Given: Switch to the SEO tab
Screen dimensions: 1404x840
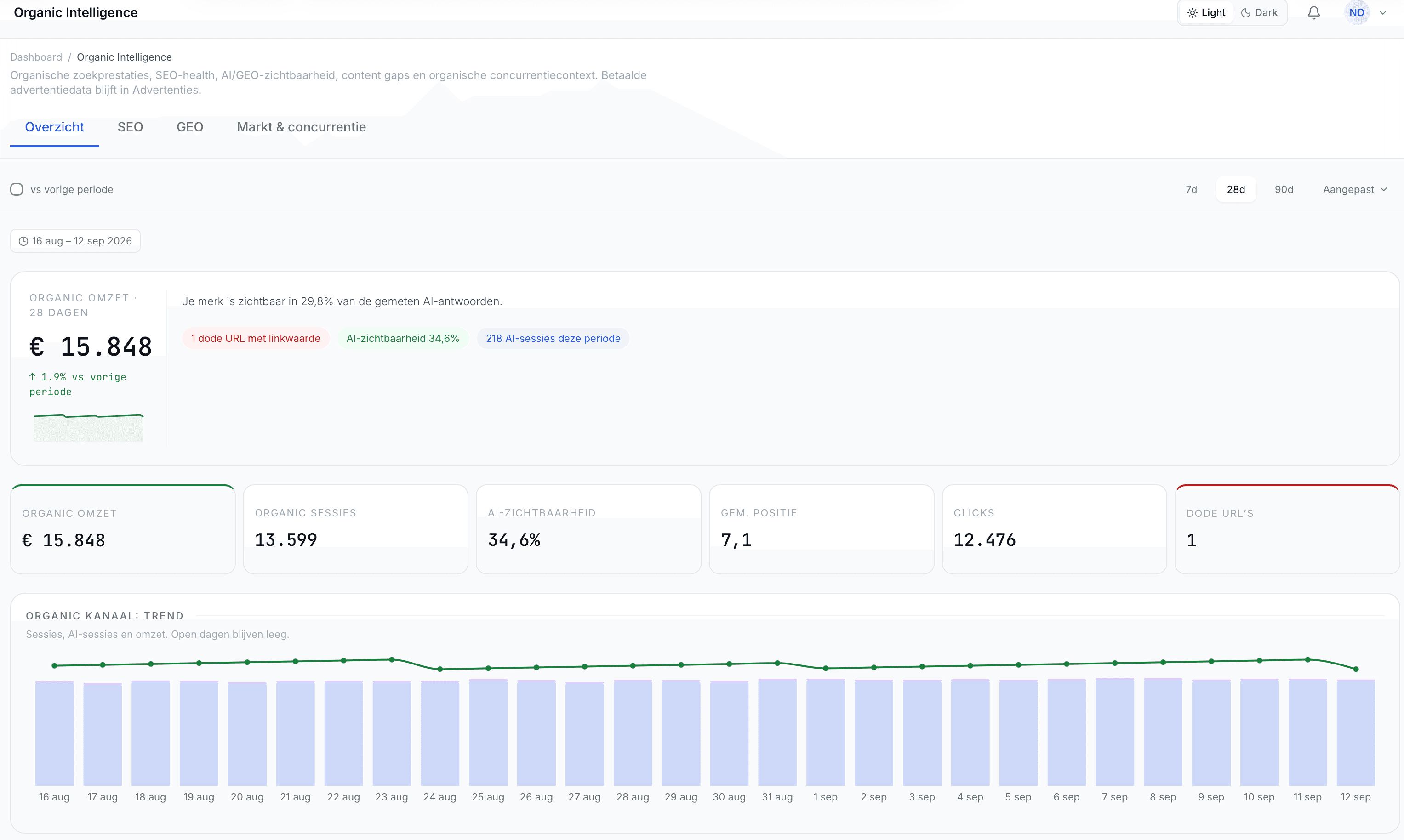Looking at the screenshot, I should pos(130,127).
